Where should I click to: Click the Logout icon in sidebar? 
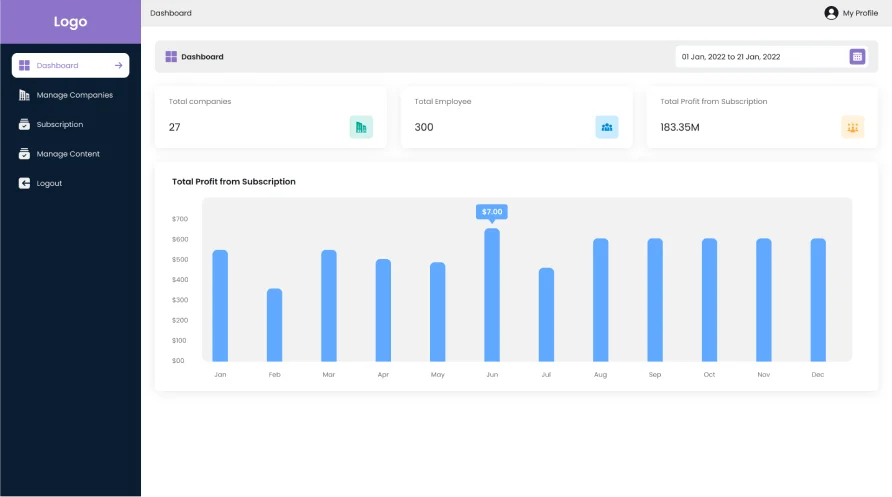click(24, 183)
